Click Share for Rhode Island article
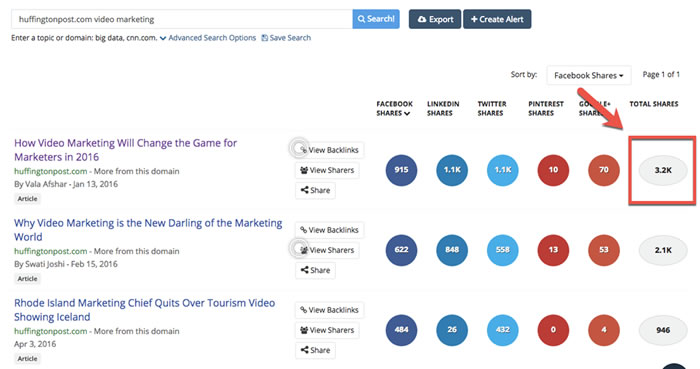Viewport: 700px width, 369px height. point(315,350)
